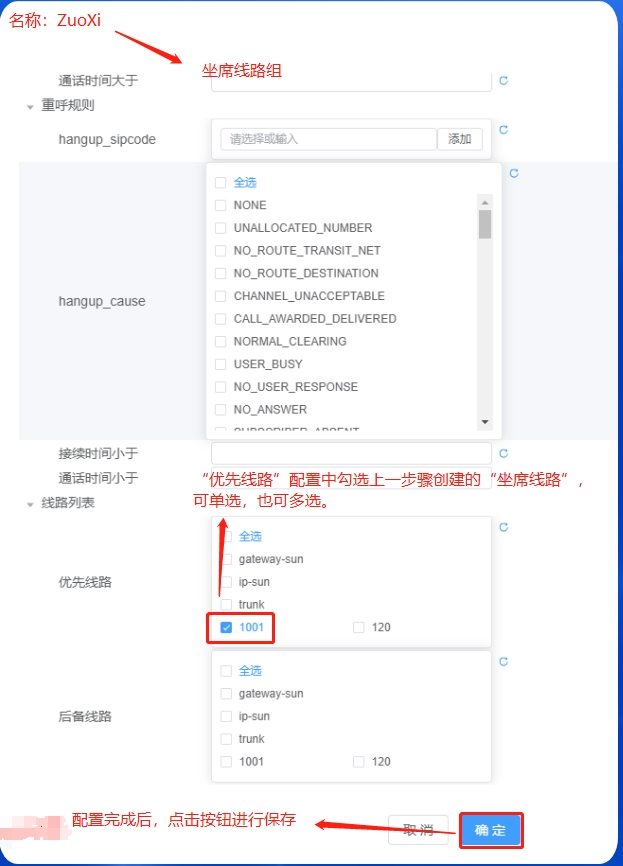Click reset icon next to hangup_sipcode row
Viewport: 623px width, 866px height.
(504, 130)
